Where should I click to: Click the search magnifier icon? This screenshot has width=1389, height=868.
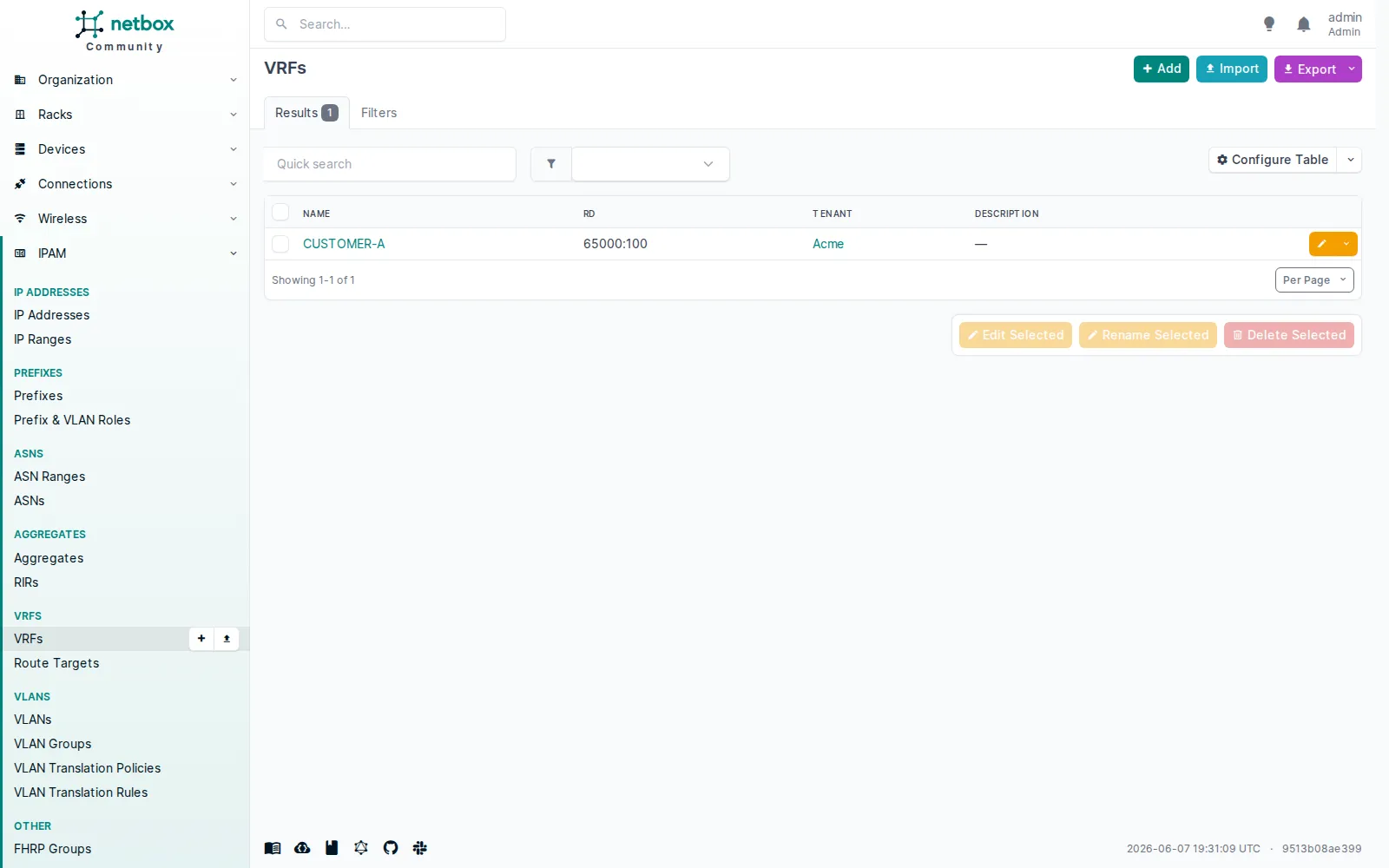281,24
